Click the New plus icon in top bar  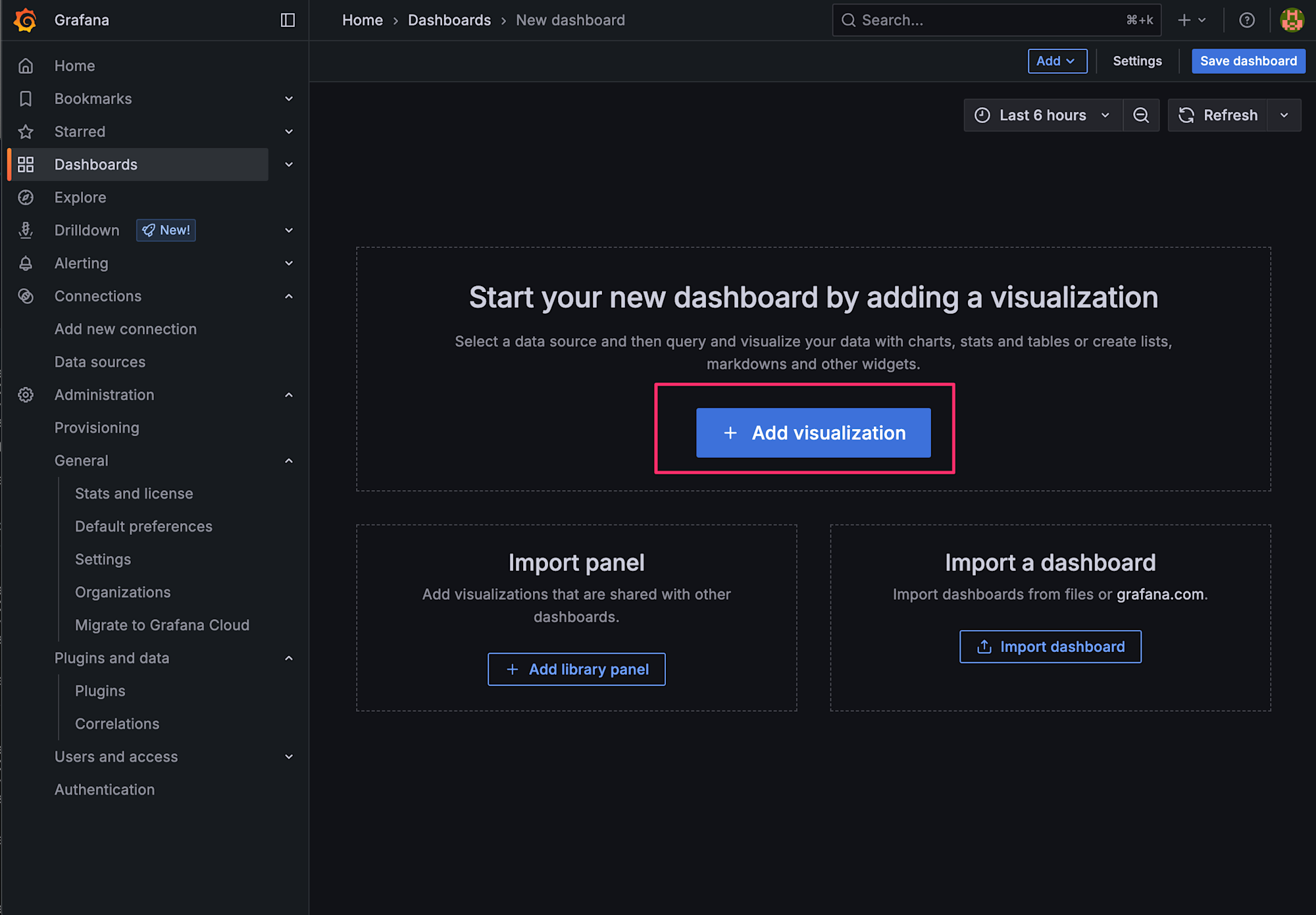[1184, 20]
